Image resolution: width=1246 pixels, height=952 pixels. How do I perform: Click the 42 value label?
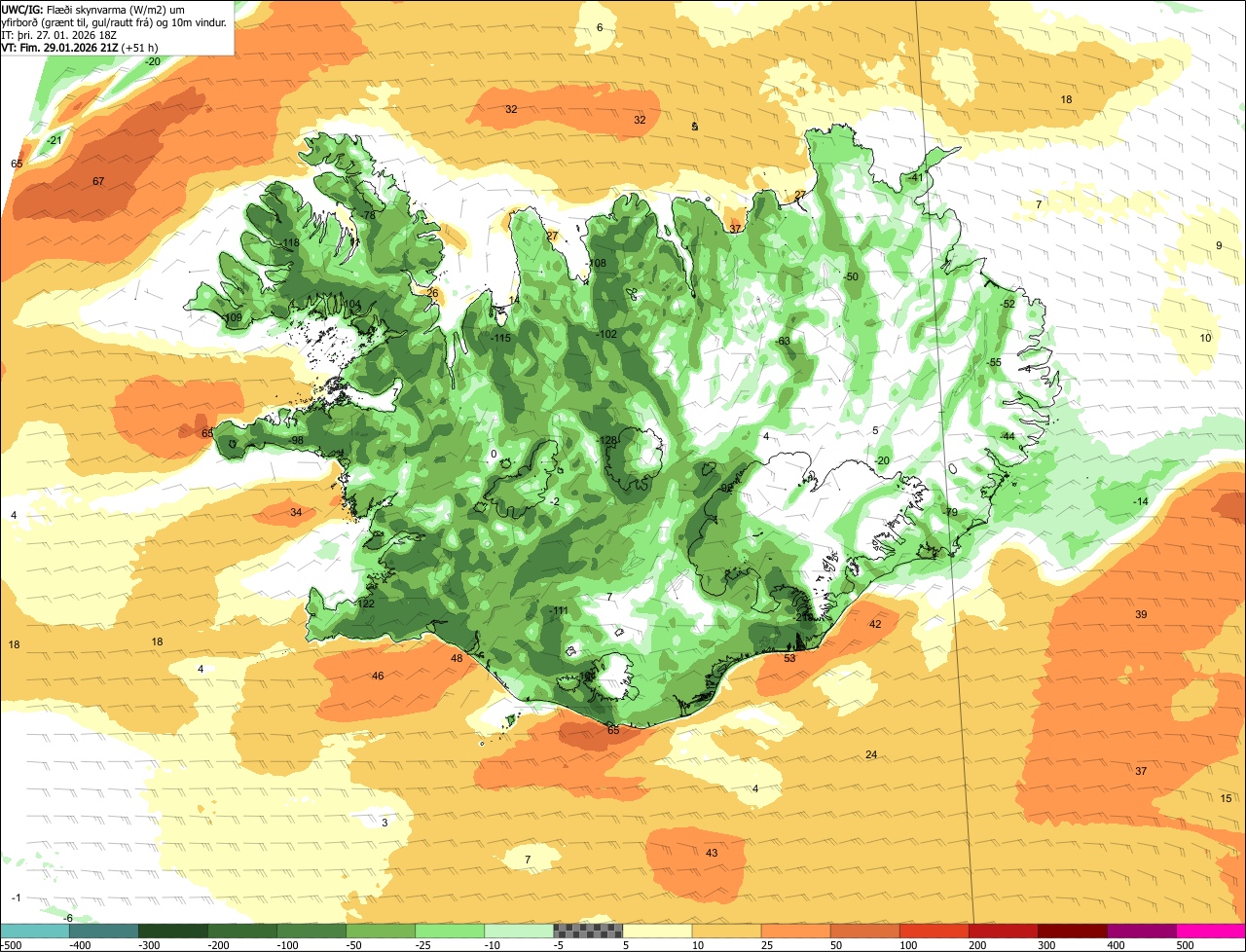(875, 625)
